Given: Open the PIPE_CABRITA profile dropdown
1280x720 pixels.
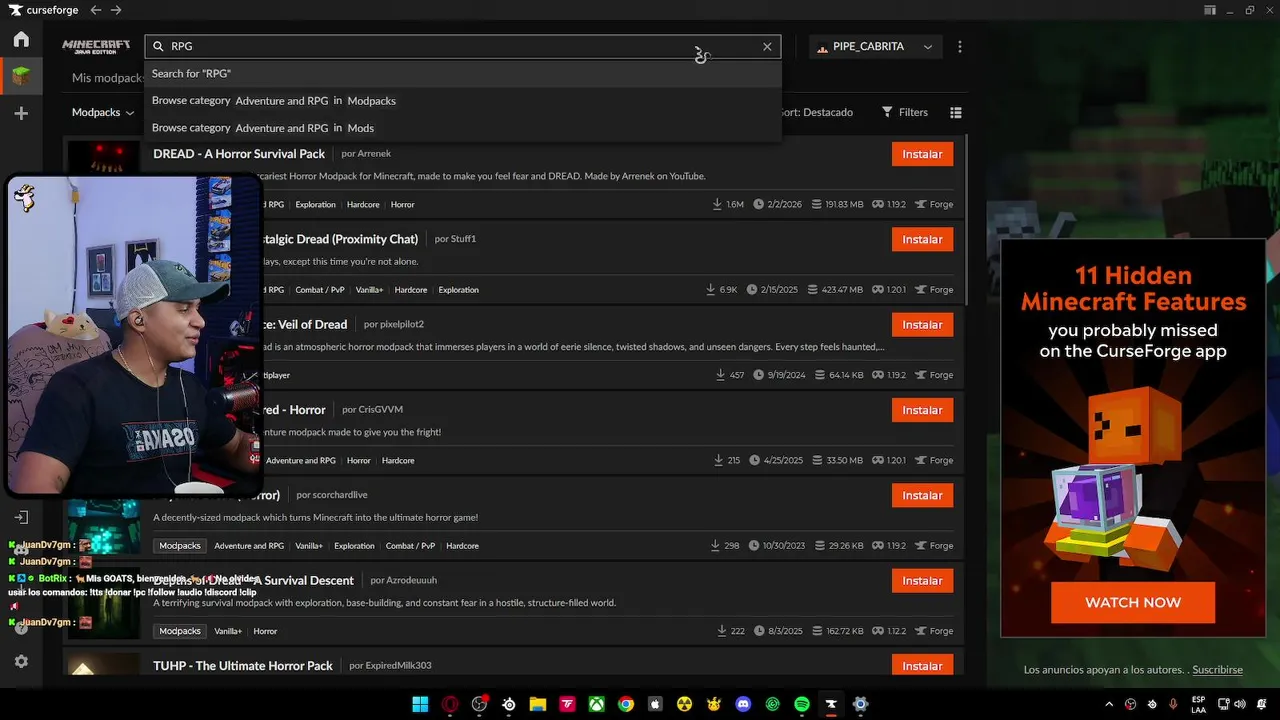Looking at the screenshot, I should [875, 47].
